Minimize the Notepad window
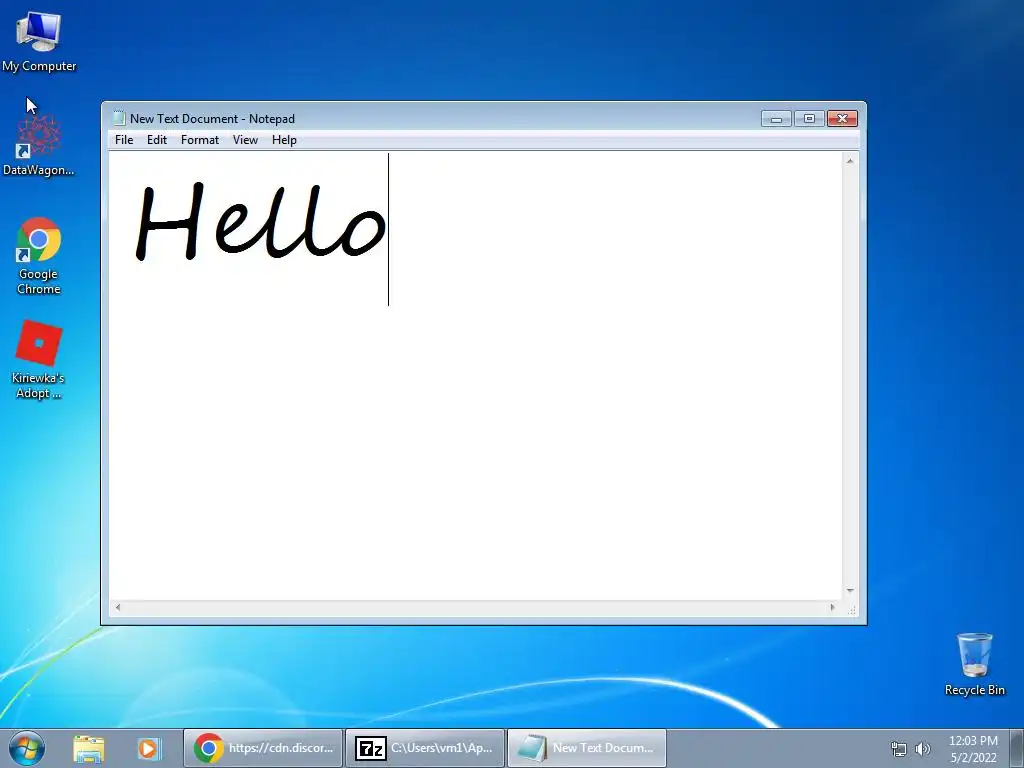Viewport: 1024px width, 768px height. coord(776,119)
